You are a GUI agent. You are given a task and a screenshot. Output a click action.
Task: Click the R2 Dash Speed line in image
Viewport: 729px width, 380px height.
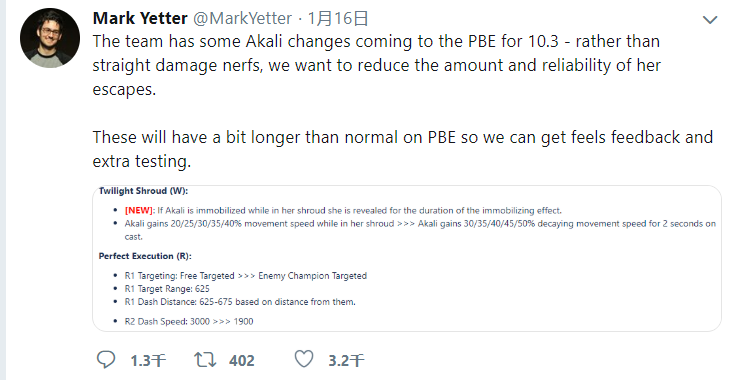[x=189, y=321]
